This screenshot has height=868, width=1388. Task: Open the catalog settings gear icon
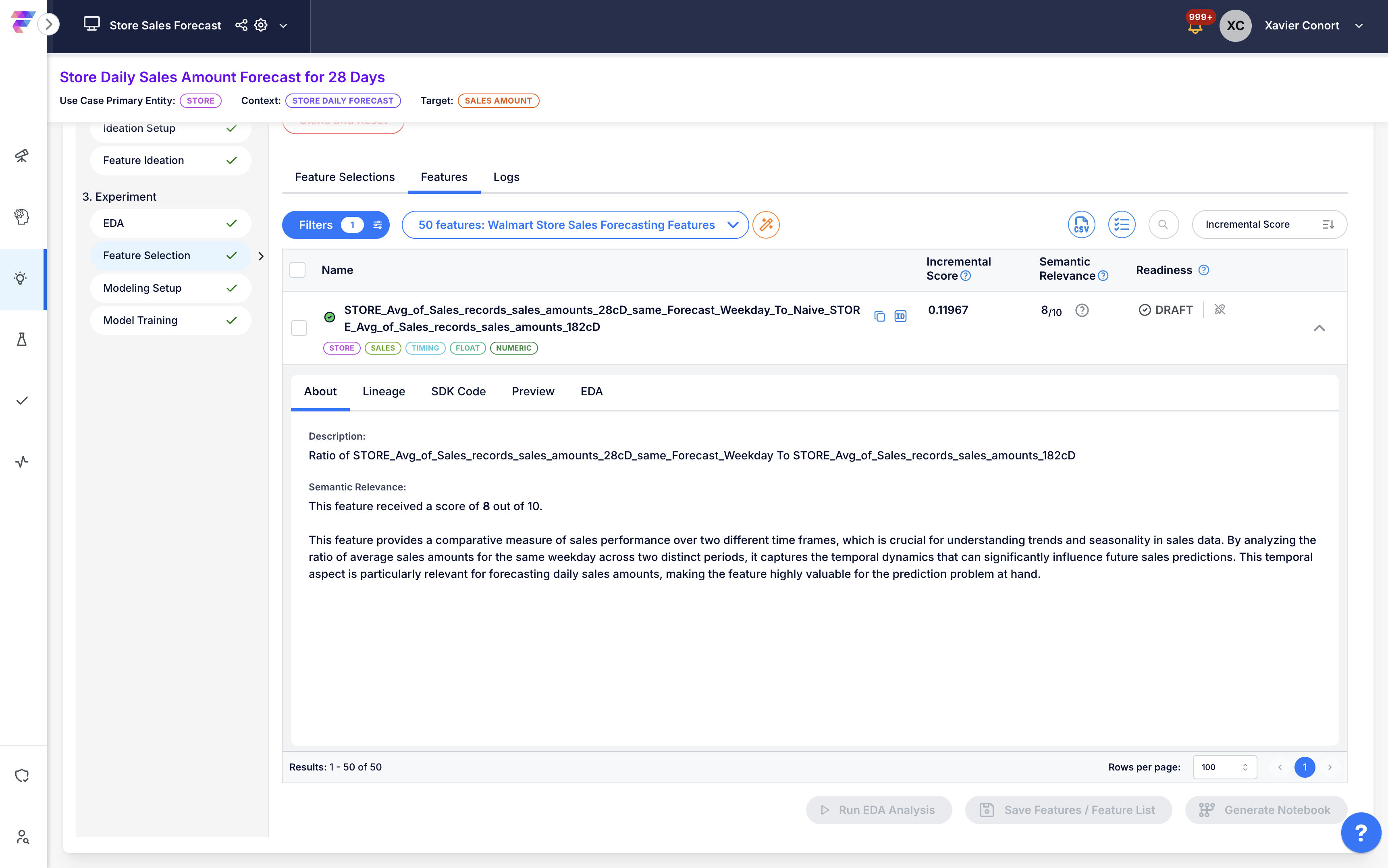[x=261, y=25]
